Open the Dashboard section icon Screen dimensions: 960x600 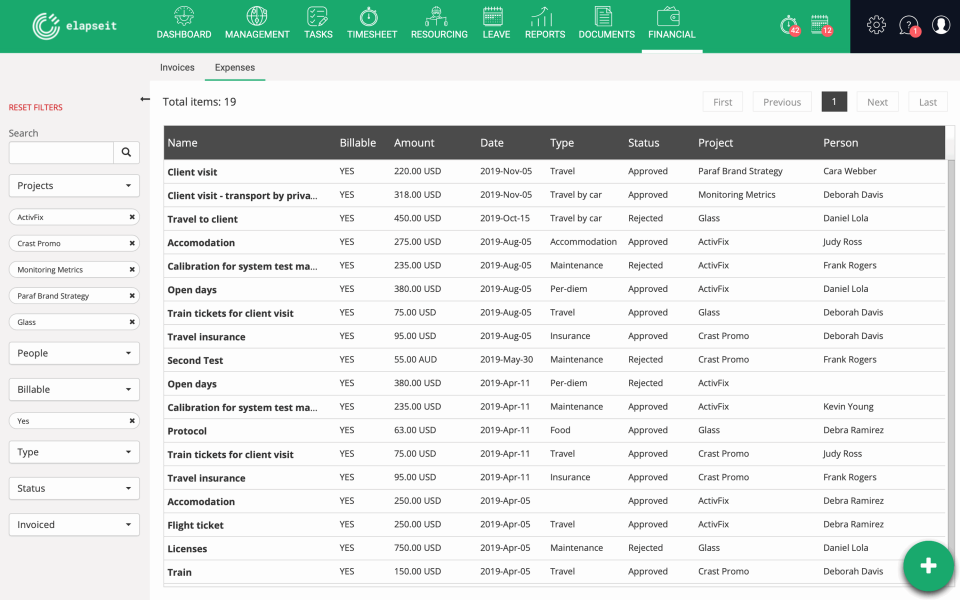tap(184, 16)
